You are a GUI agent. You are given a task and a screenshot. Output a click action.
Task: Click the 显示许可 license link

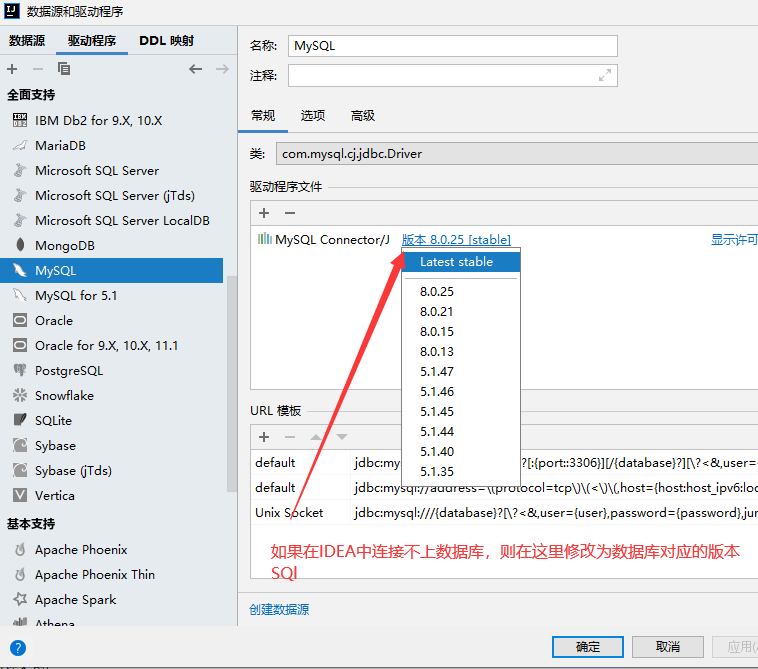click(x=734, y=240)
